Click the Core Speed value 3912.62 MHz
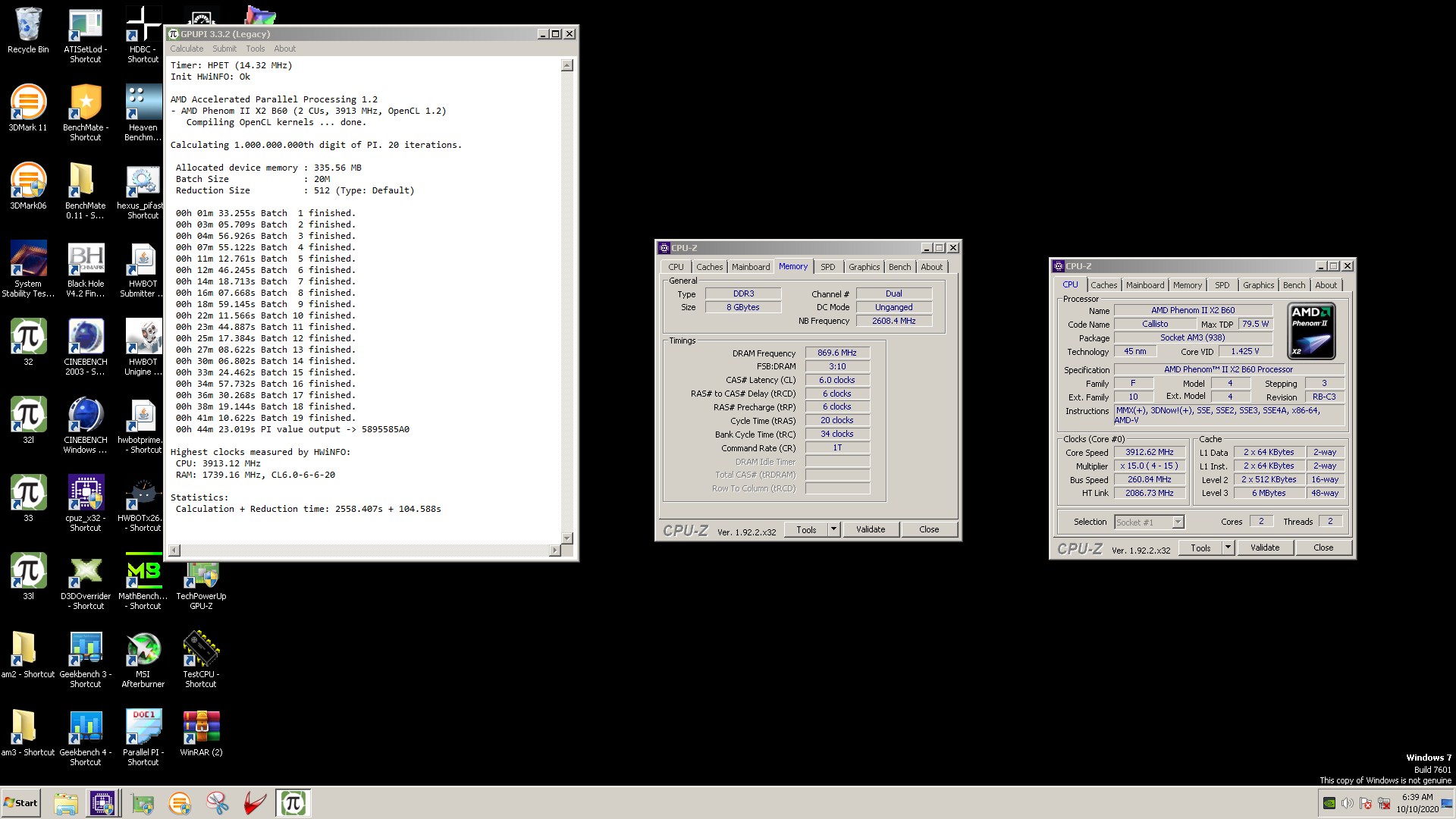Viewport: 1456px width, 819px height. (x=1149, y=452)
